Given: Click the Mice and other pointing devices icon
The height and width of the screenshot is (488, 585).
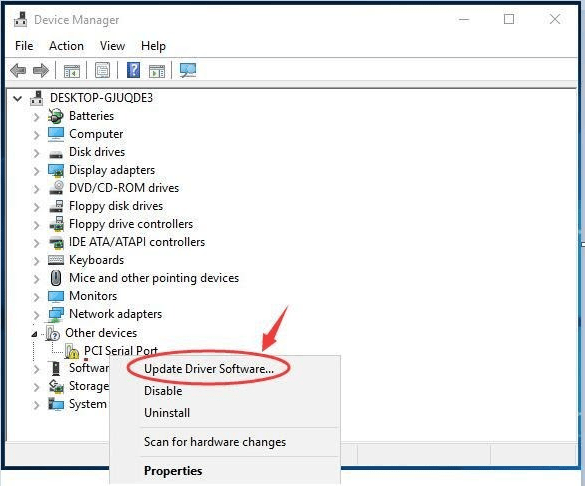Looking at the screenshot, I should (x=56, y=278).
